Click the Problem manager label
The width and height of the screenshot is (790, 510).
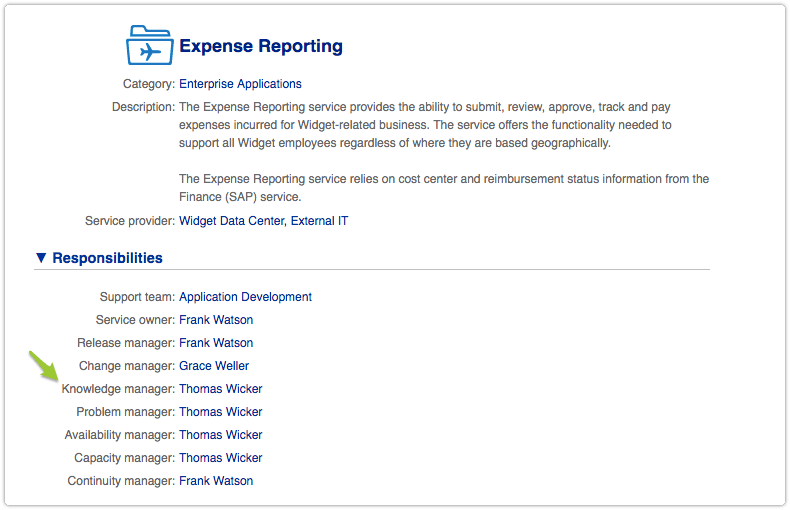[125, 412]
